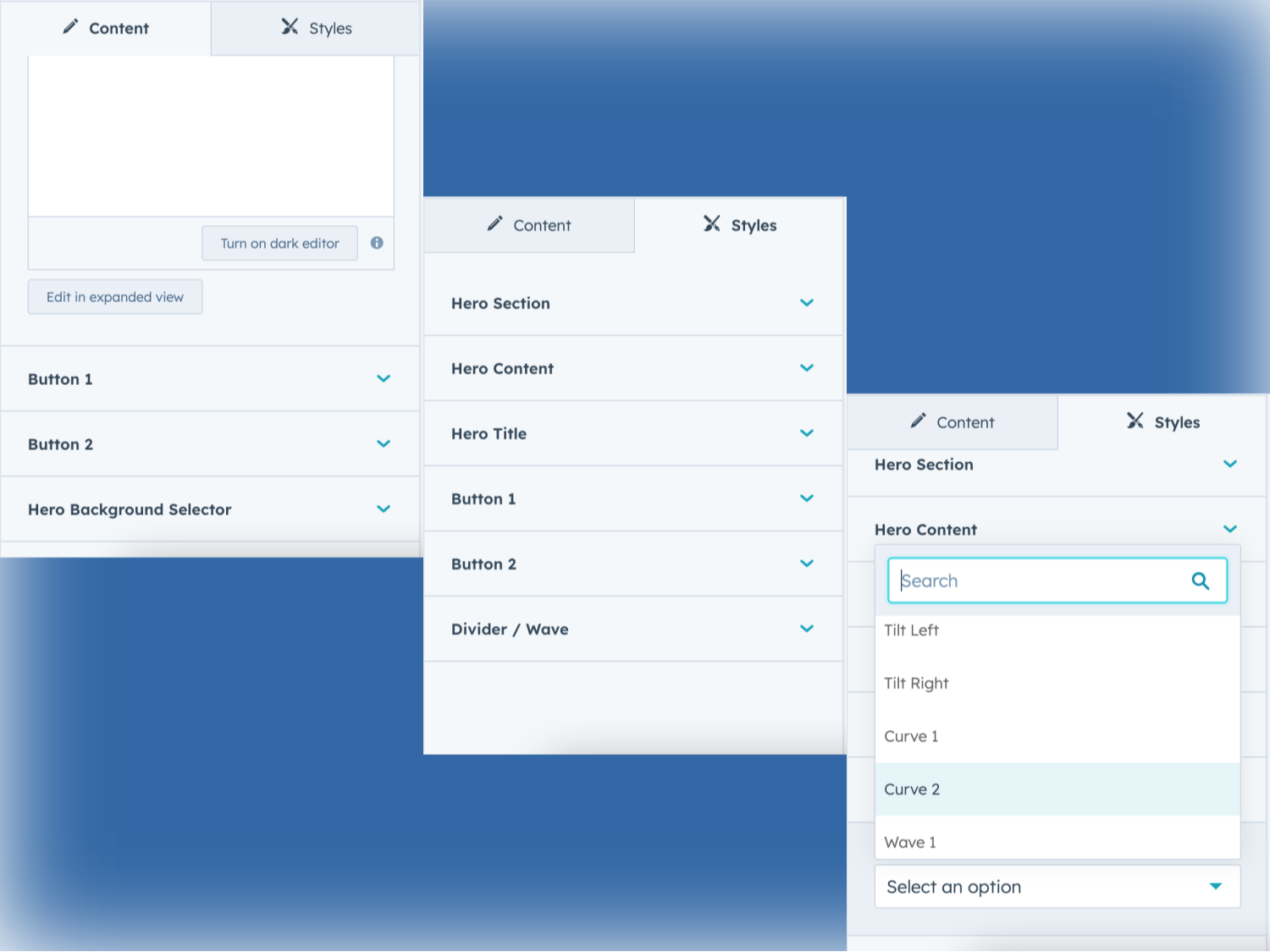The width and height of the screenshot is (1270, 952).
Task: Click the brush icon on the left Styles tab
Action: (288, 27)
